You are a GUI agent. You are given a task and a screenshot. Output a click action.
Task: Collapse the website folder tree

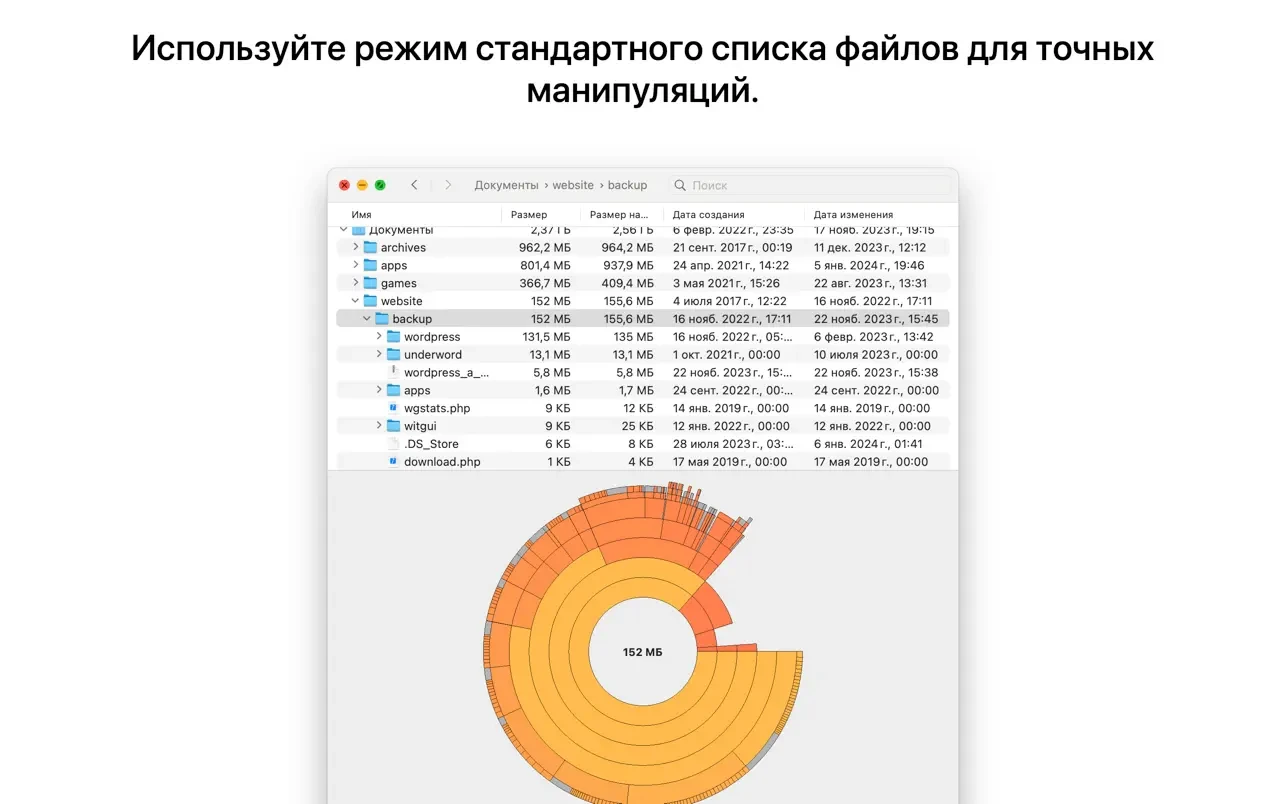[355, 301]
